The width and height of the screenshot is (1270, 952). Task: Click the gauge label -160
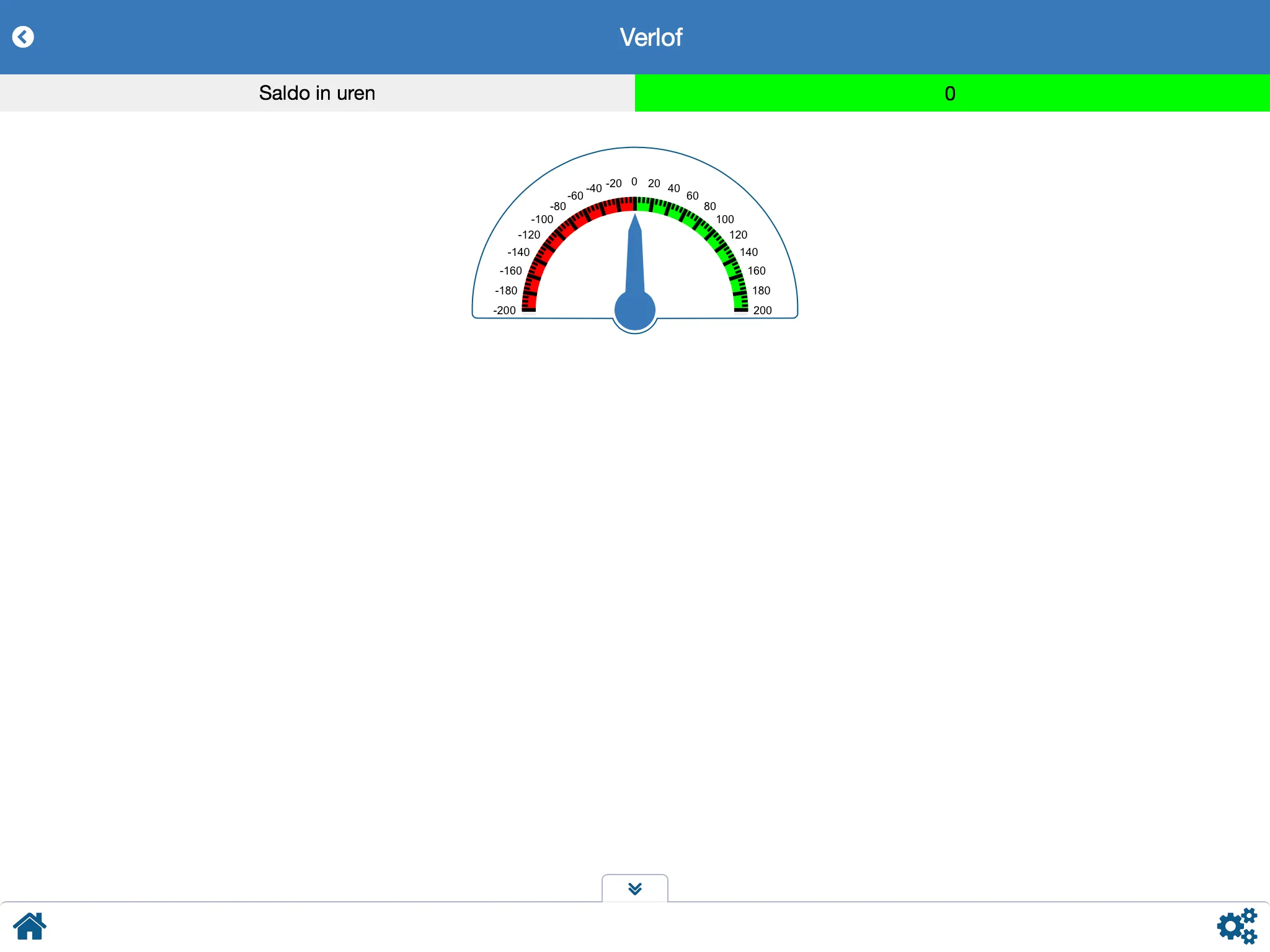click(511, 271)
